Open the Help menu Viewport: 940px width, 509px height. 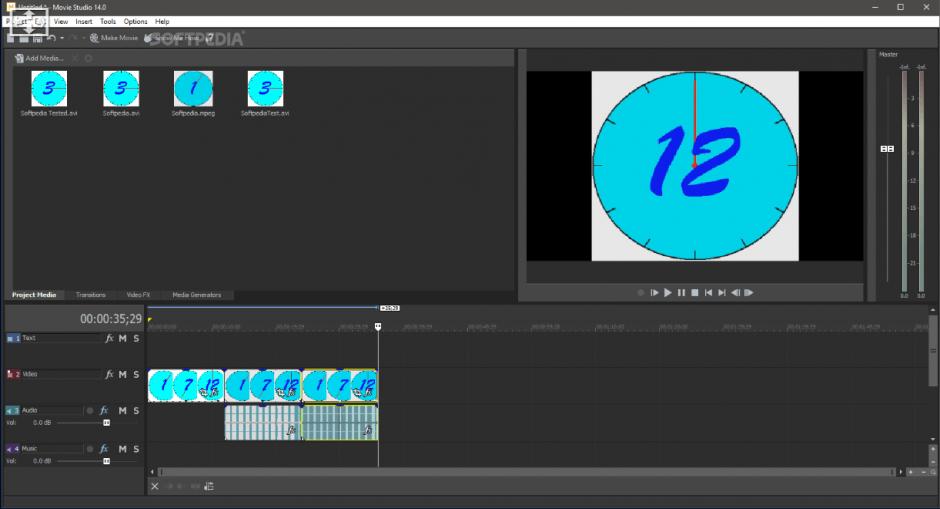(162, 21)
